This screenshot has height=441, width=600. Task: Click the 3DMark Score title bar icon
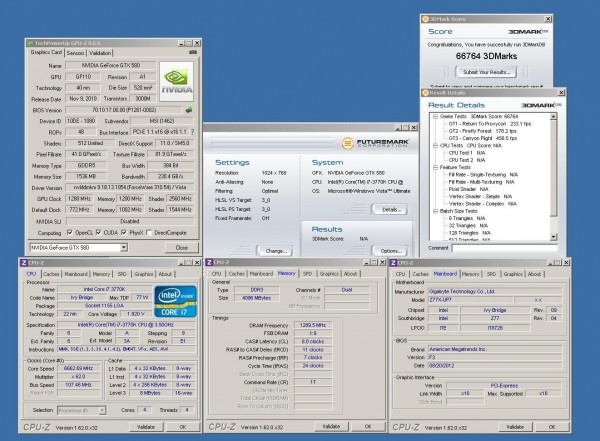pyautogui.click(x=425, y=19)
